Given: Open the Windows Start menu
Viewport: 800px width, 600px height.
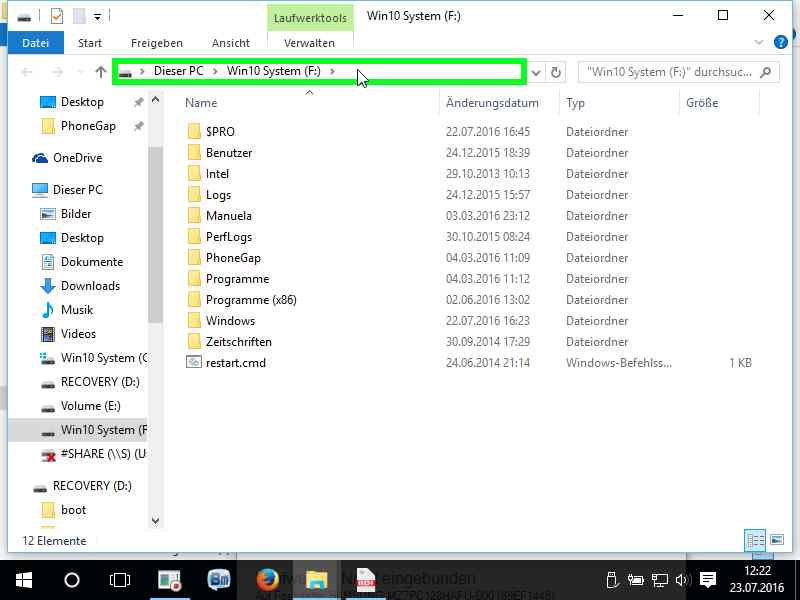Looking at the screenshot, I should 24,580.
